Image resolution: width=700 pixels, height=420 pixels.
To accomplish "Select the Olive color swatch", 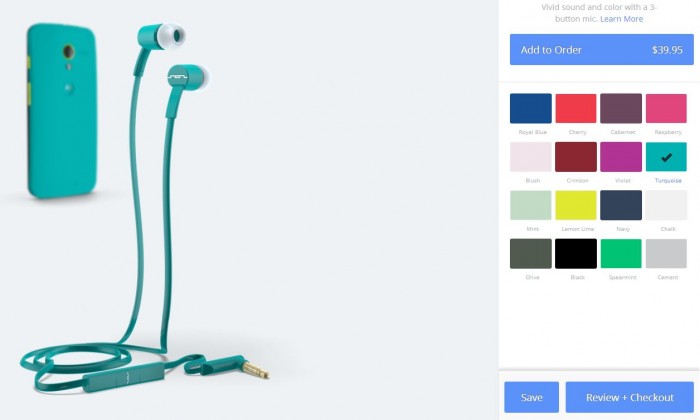I will click(530, 254).
